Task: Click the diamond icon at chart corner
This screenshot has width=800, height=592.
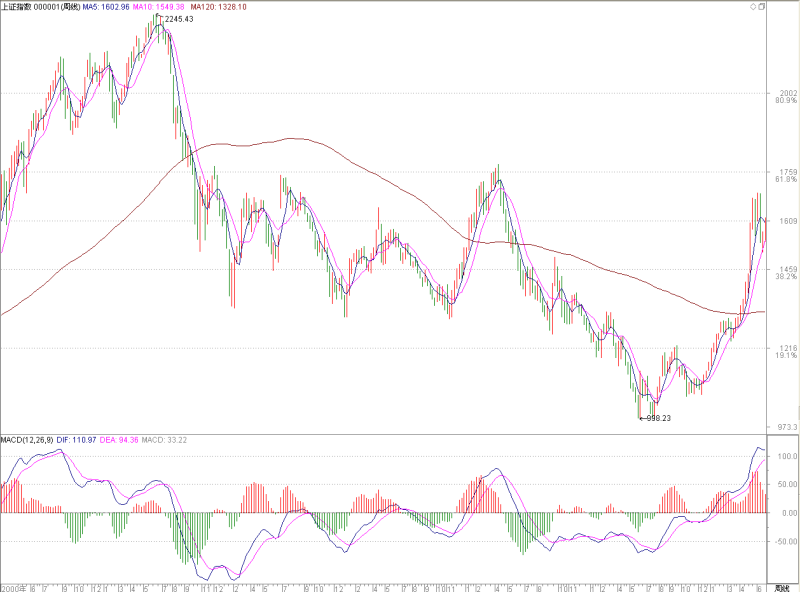Action: tap(753, 7)
